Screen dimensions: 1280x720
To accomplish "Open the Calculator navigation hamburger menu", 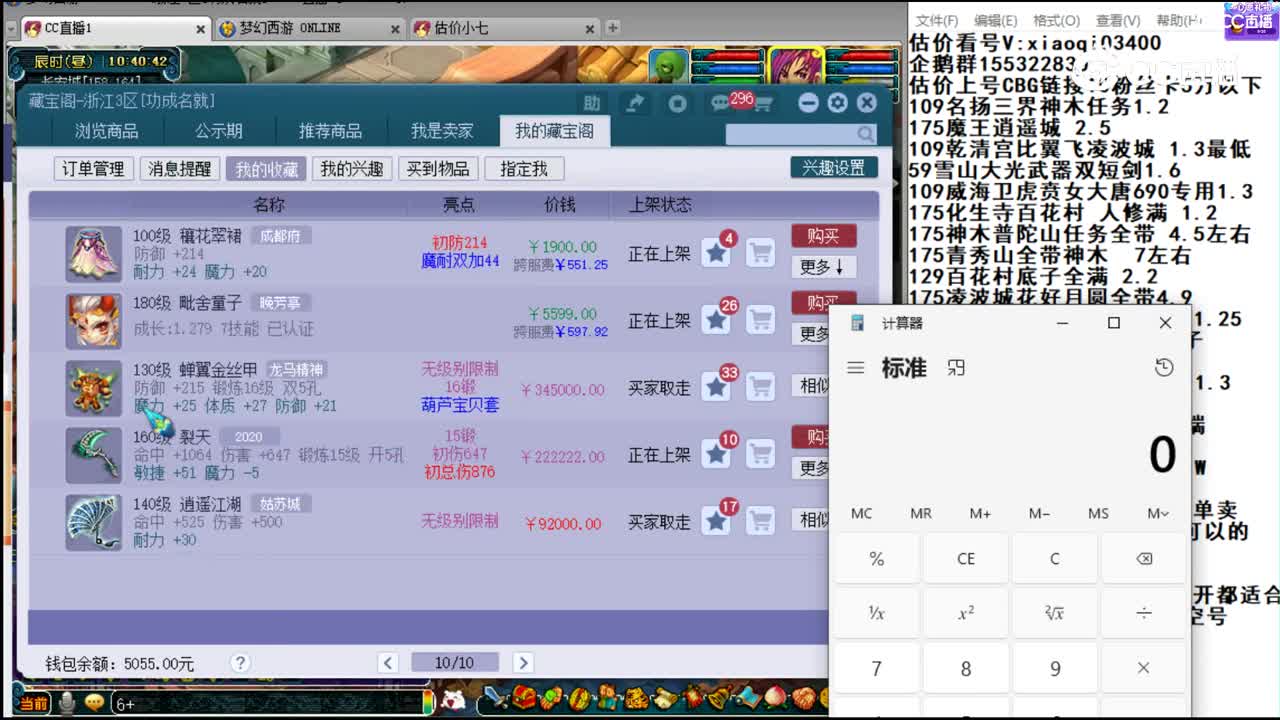I will [856, 367].
